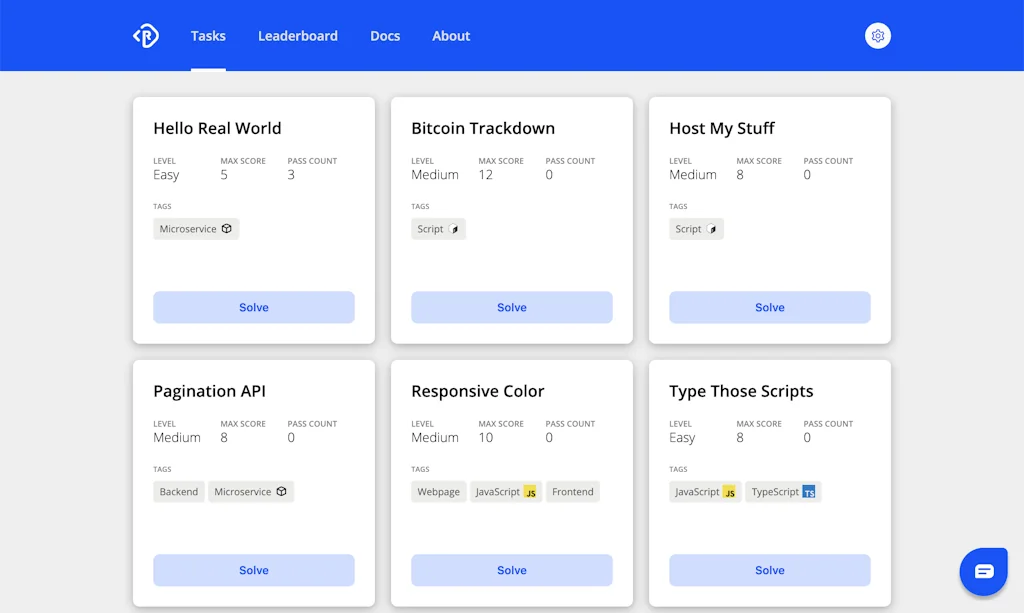
Task: Select the TypeScript tag on Type Those Scripts
Action: coord(783,492)
